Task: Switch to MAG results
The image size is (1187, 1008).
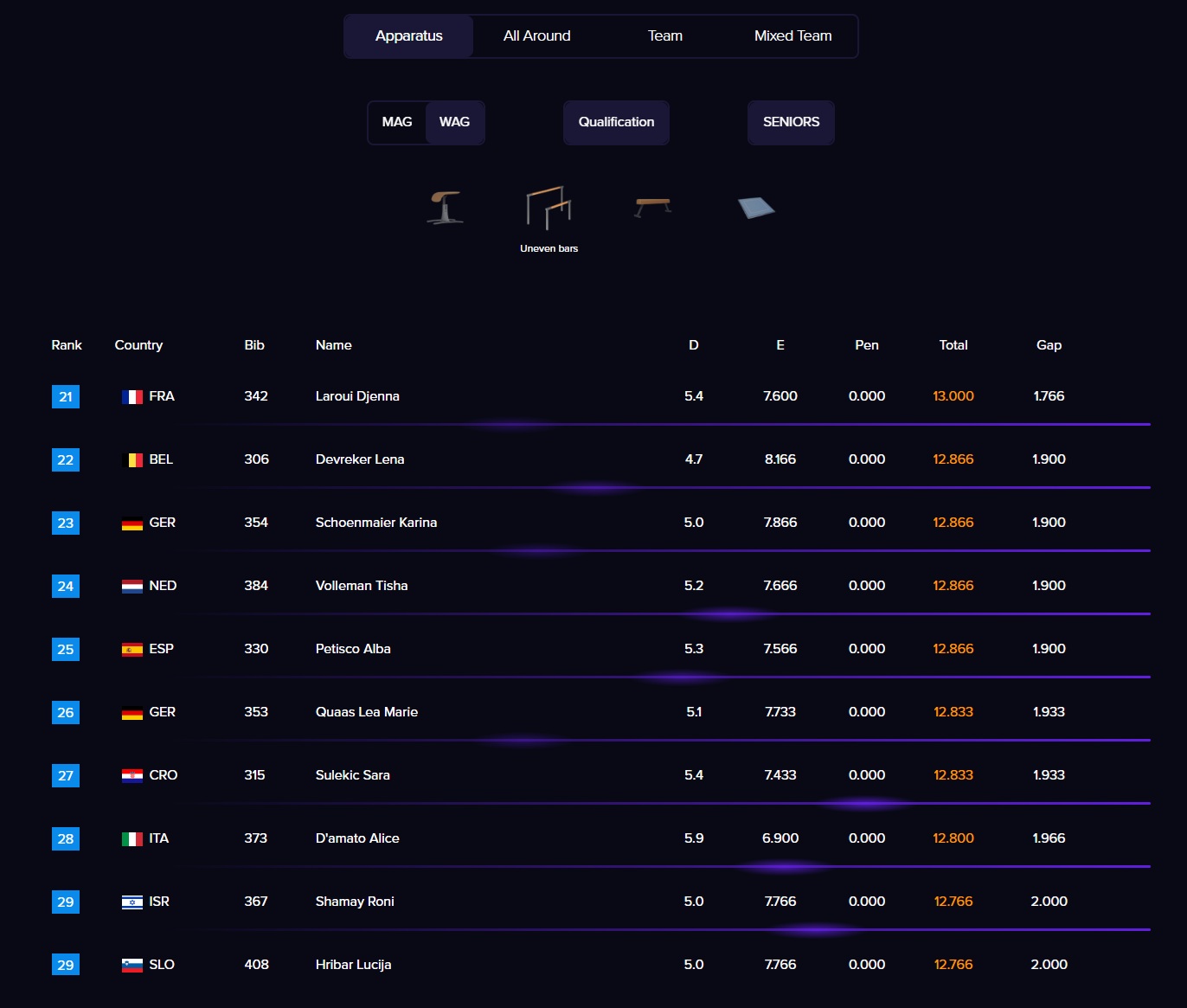Action: (x=397, y=122)
